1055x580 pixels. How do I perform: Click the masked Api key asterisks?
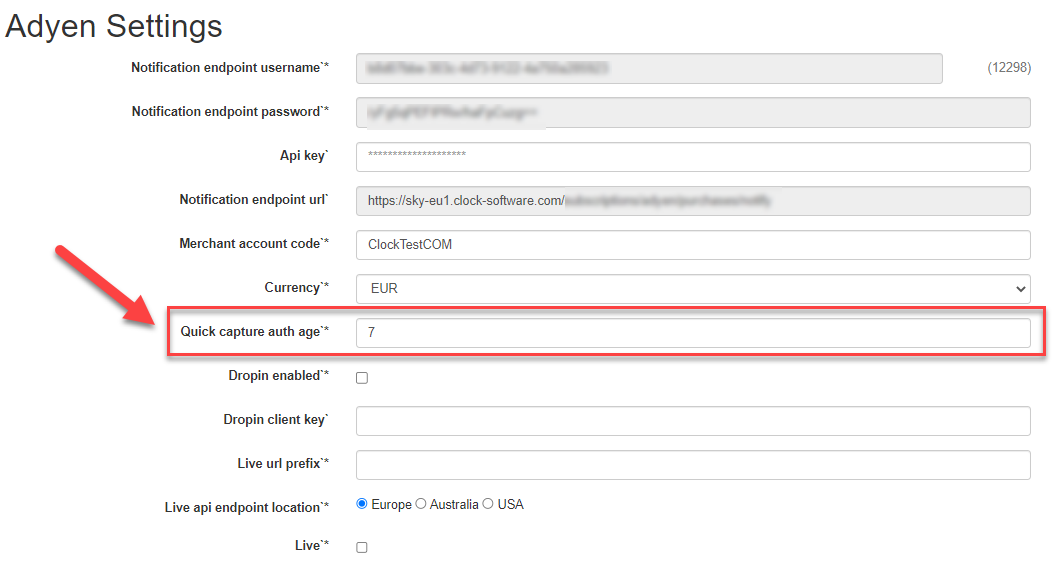click(411, 156)
